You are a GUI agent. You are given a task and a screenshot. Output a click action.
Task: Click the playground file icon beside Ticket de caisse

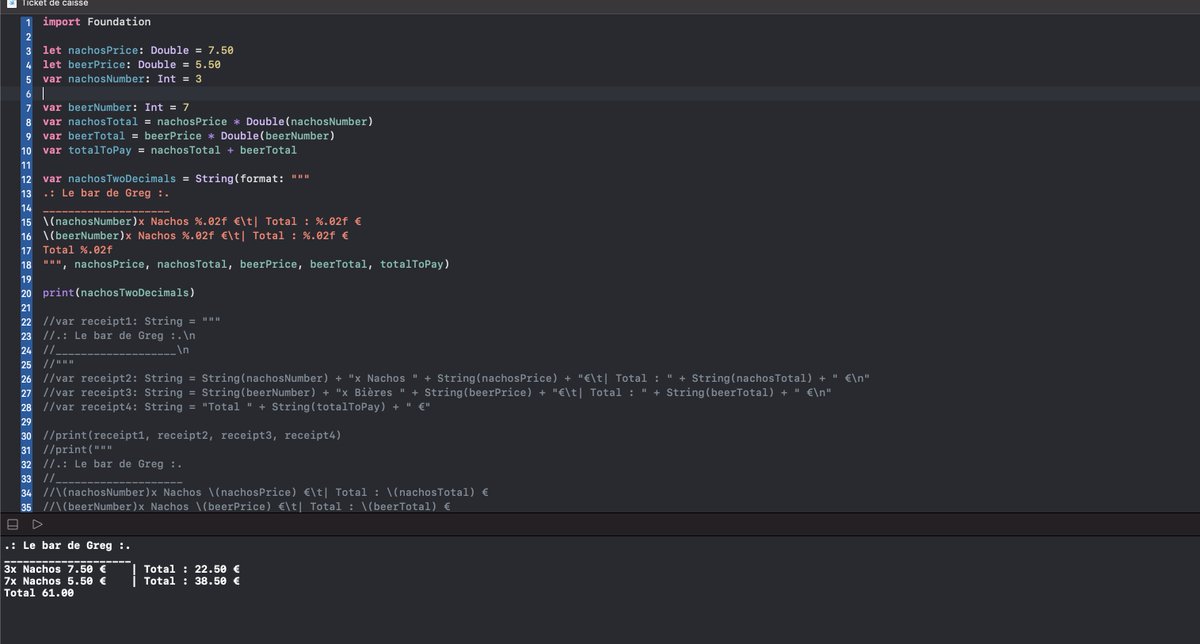click(11, 3)
